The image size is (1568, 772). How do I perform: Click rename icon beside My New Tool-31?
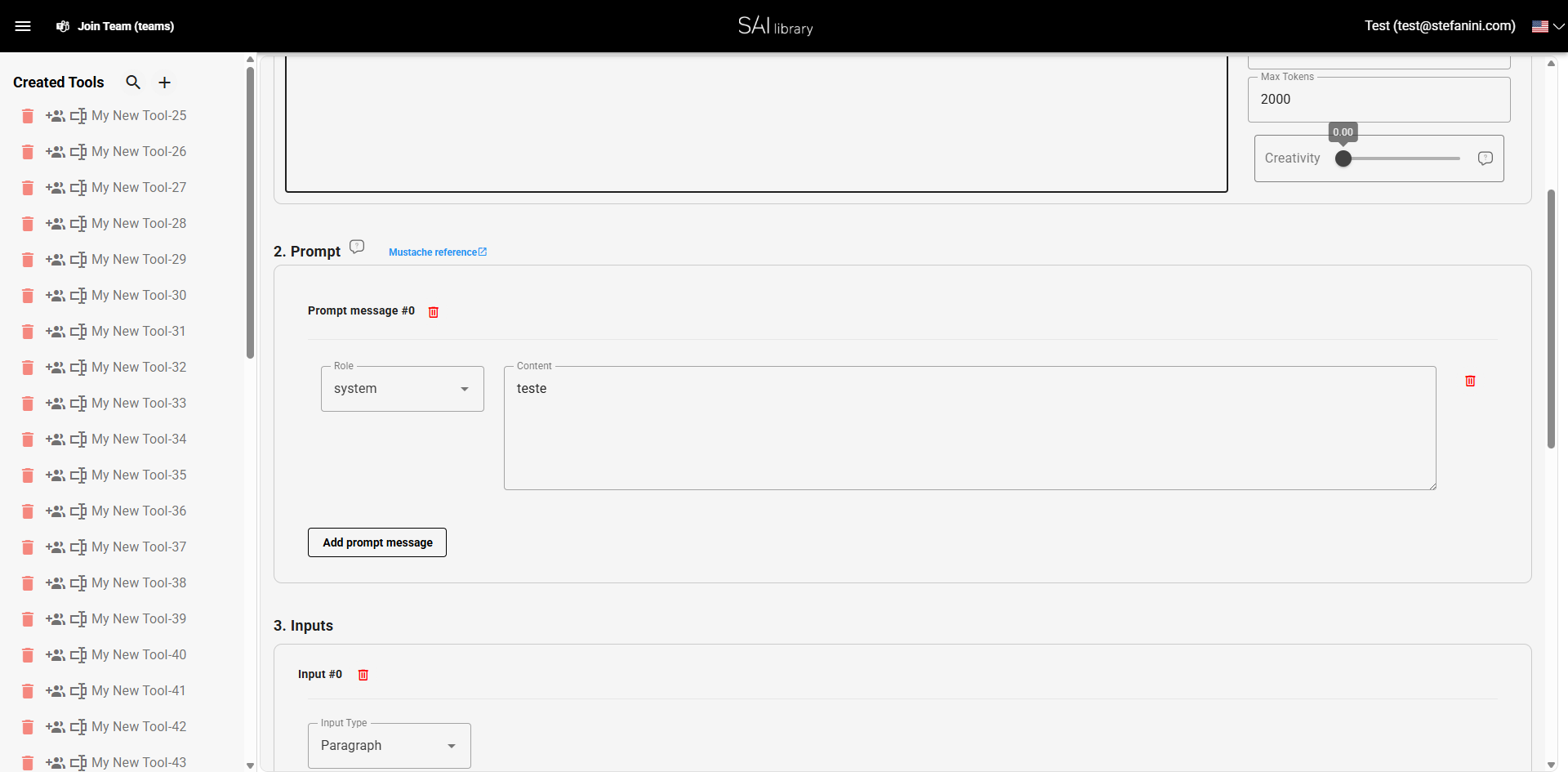click(78, 332)
